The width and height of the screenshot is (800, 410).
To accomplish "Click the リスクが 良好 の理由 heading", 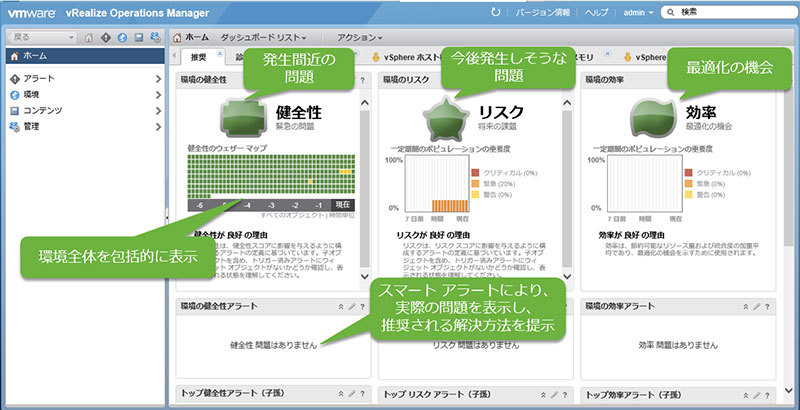I will point(433,236).
